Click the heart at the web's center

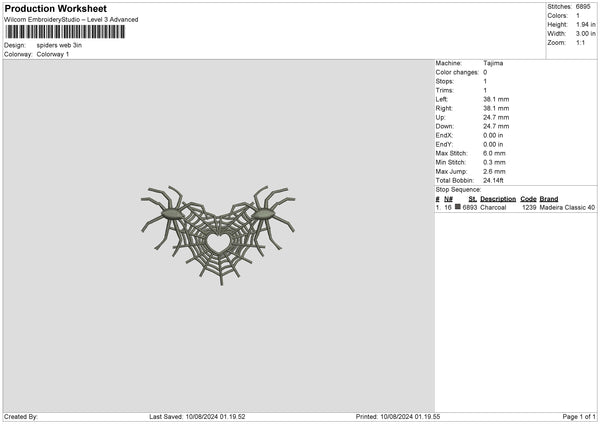(x=217, y=241)
